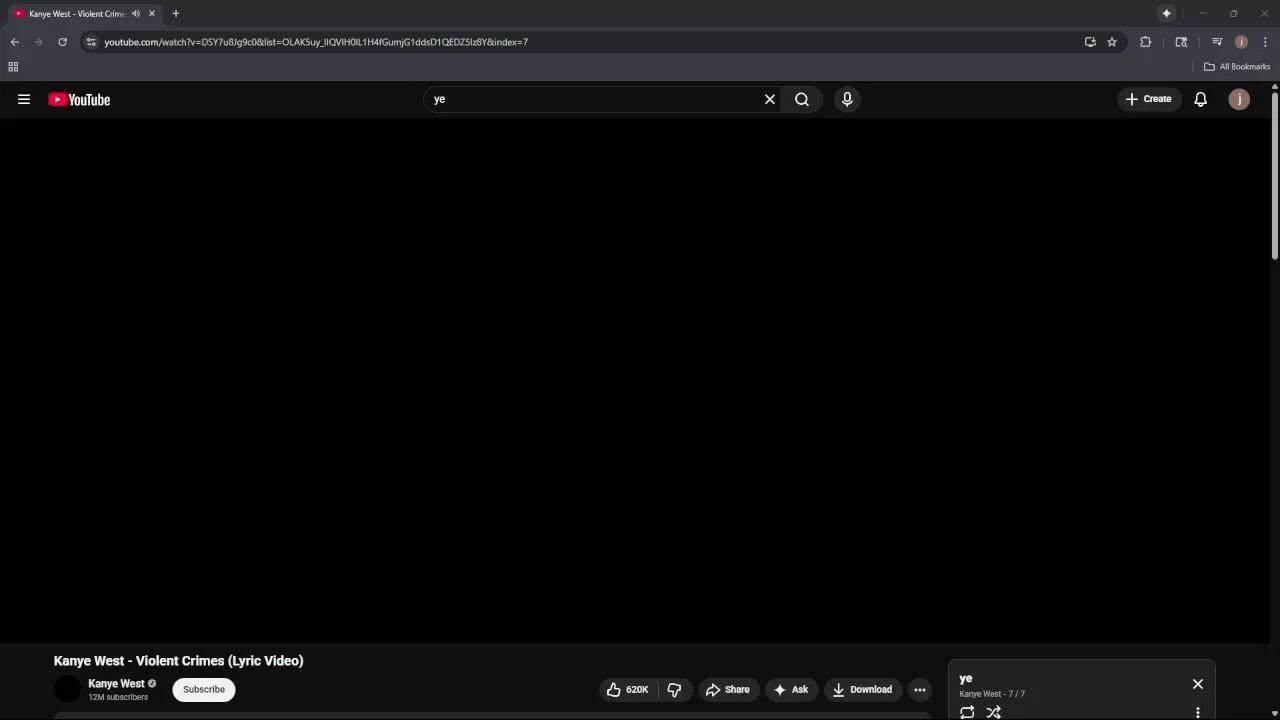This screenshot has width=1280, height=720.
Task: Install the app from address bar icon
Action: coord(1090,42)
